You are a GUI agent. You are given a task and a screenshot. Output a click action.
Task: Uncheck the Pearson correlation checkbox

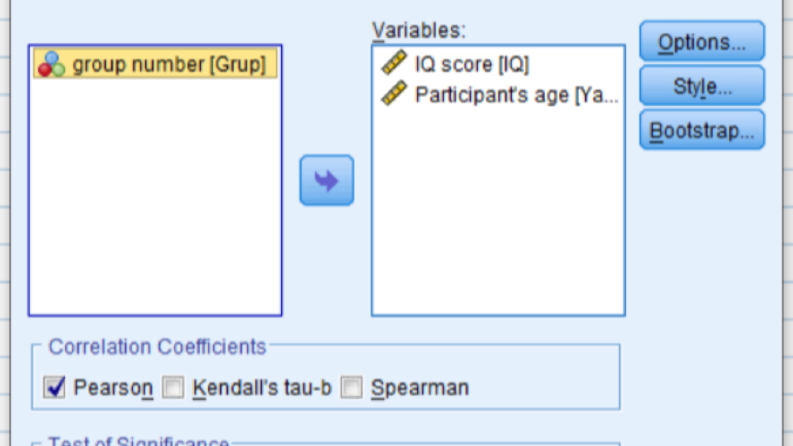54,387
